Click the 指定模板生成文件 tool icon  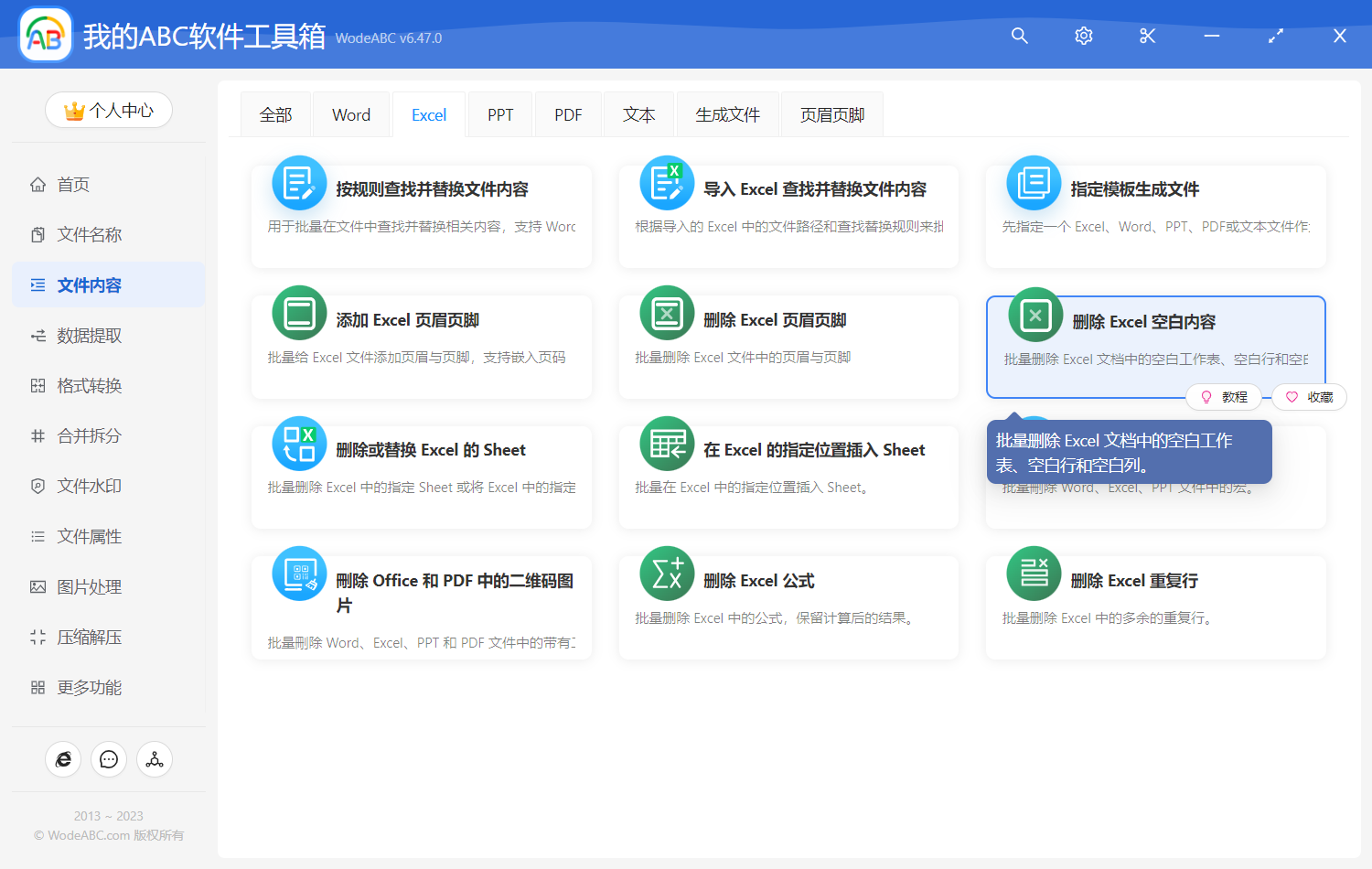[x=1034, y=182]
